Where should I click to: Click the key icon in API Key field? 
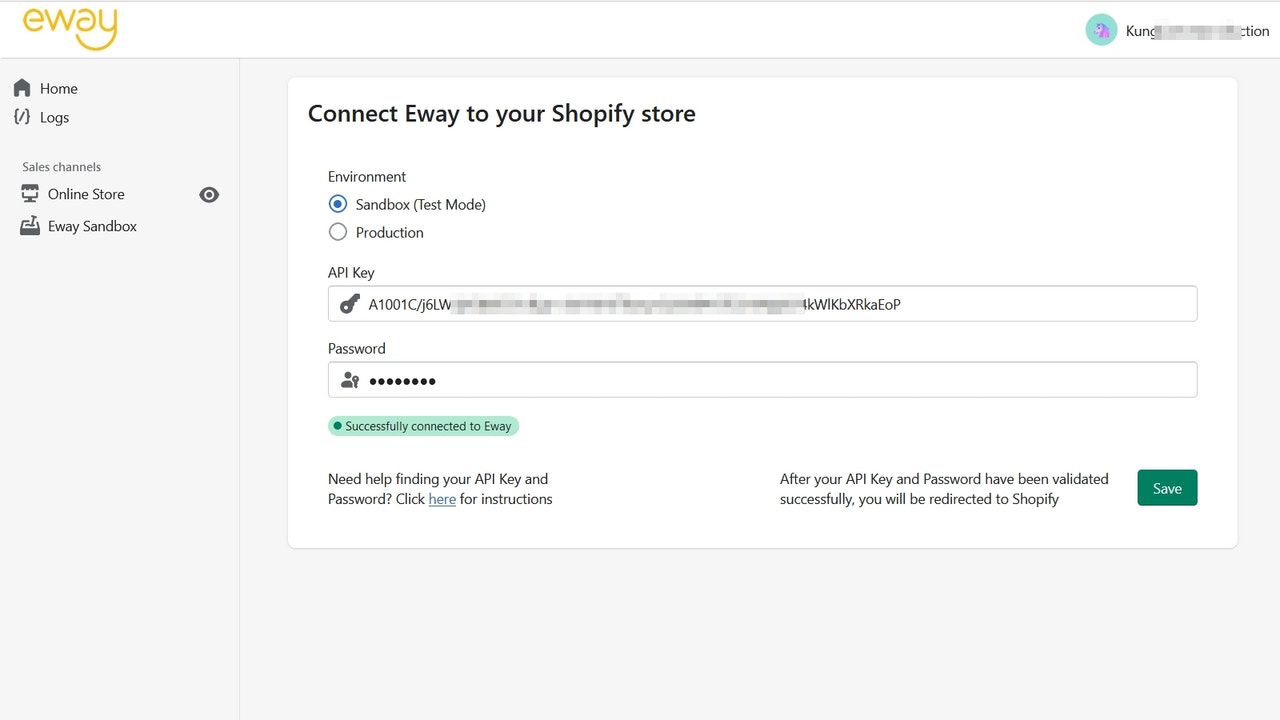(x=349, y=304)
